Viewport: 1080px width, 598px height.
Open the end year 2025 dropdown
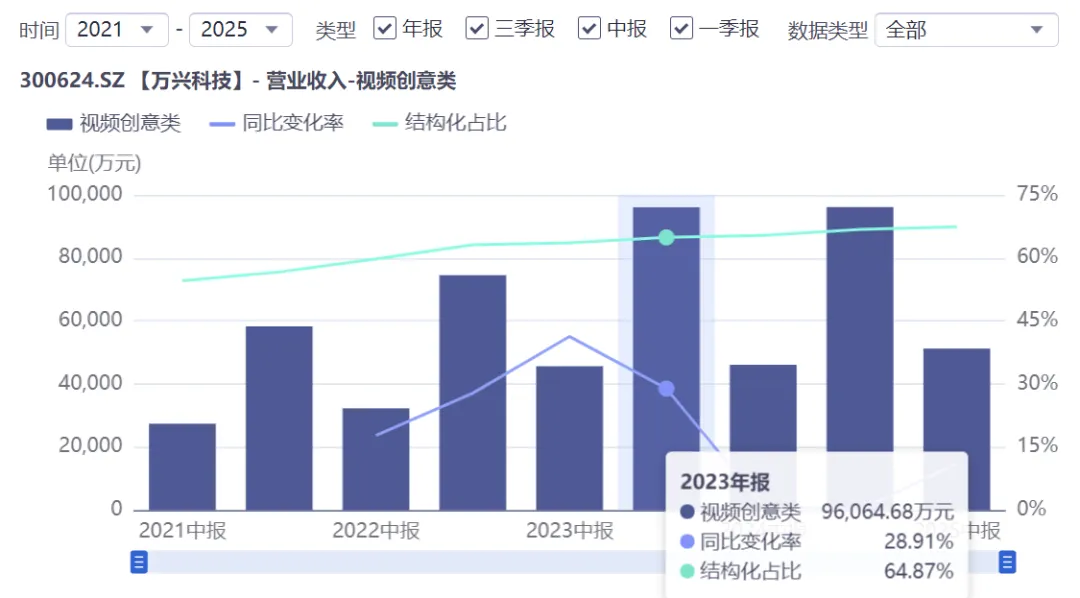pos(240,30)
